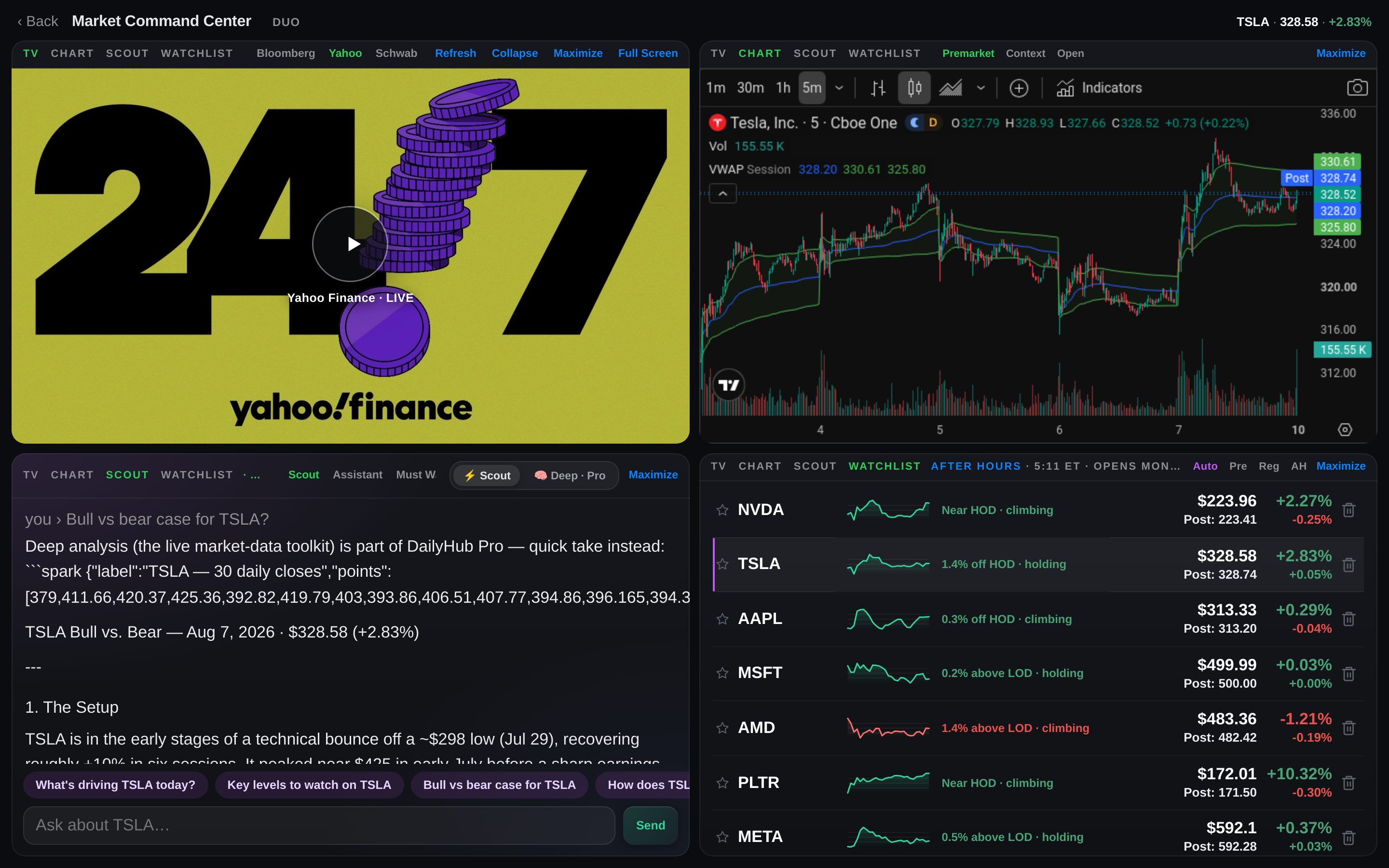Switch to Deep · Pro mode
The image size is (1389, 868).
click(x=570, y=475)
